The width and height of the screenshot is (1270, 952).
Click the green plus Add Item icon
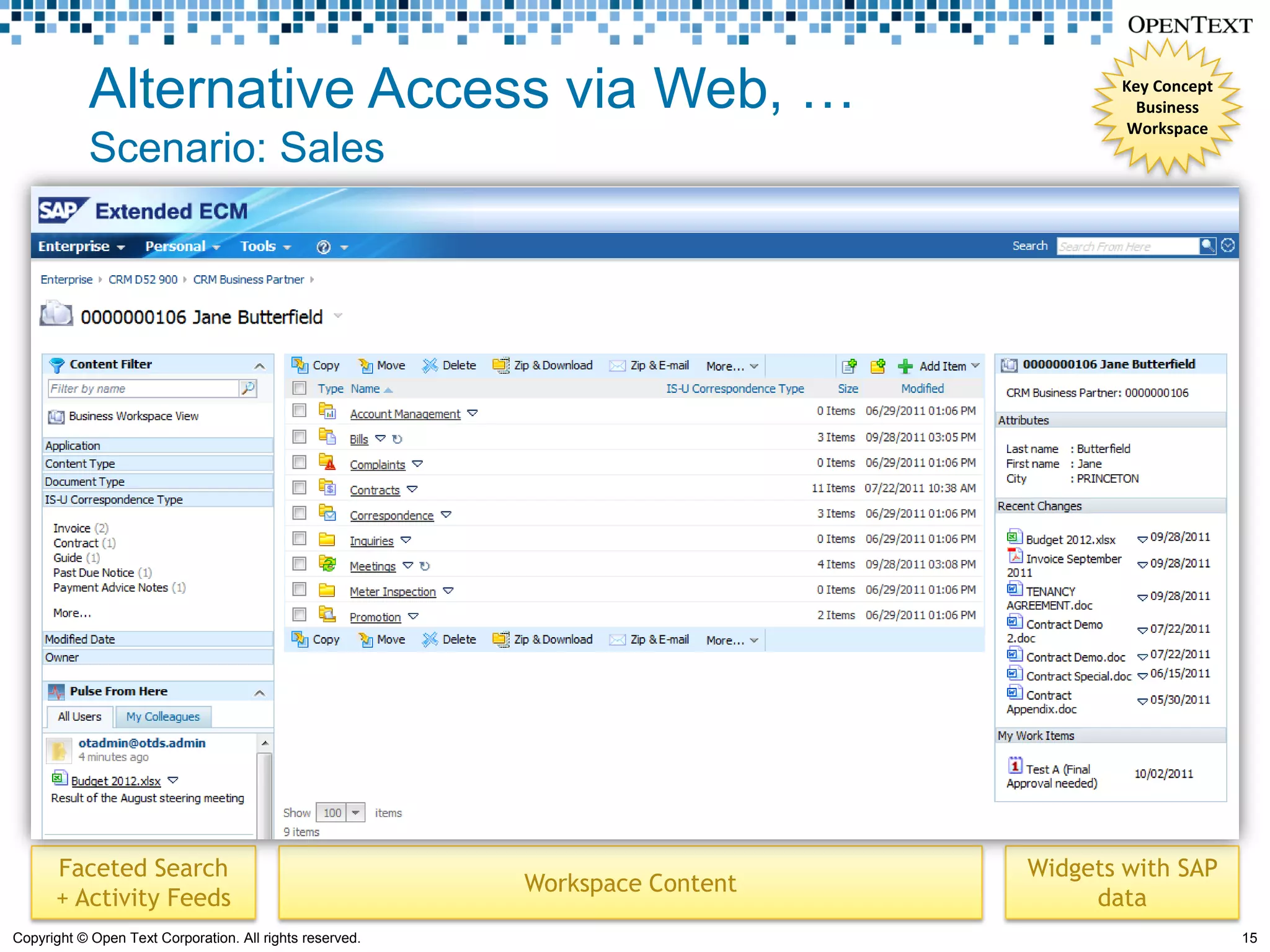coord(905,366)
